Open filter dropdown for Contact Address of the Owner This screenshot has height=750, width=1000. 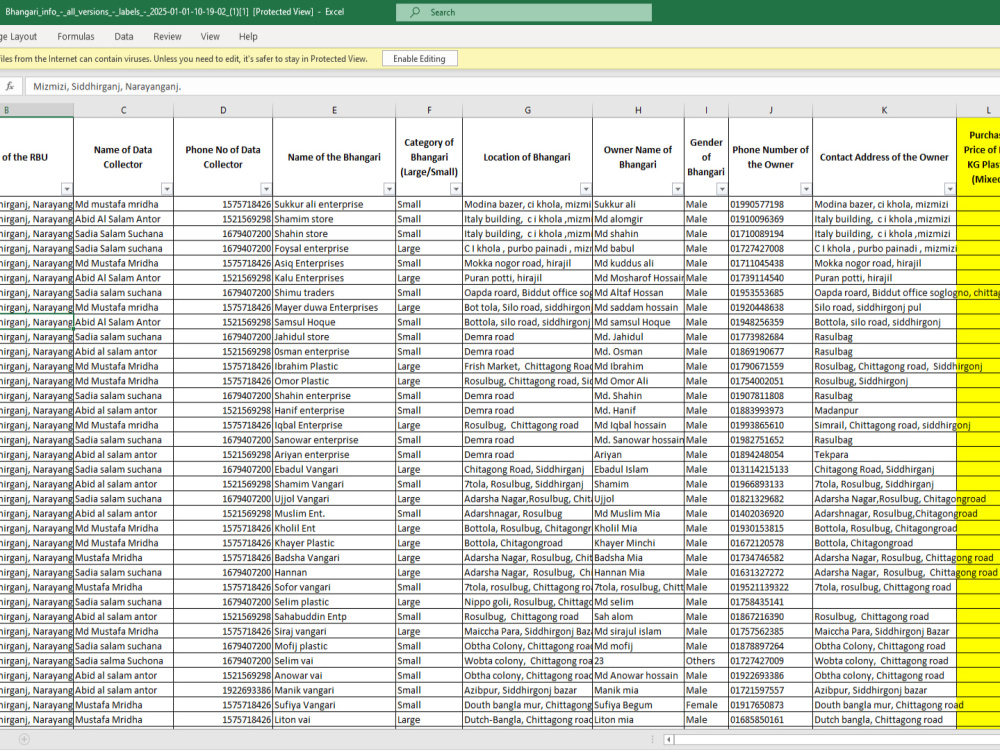click(x=950, y=189)
